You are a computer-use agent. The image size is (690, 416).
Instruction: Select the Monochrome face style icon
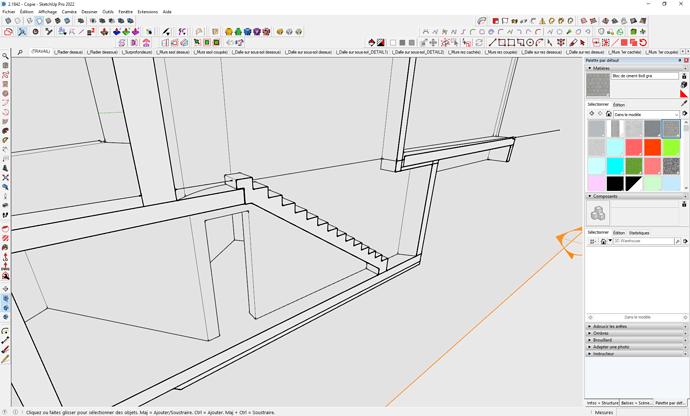[x=67, y=21]
